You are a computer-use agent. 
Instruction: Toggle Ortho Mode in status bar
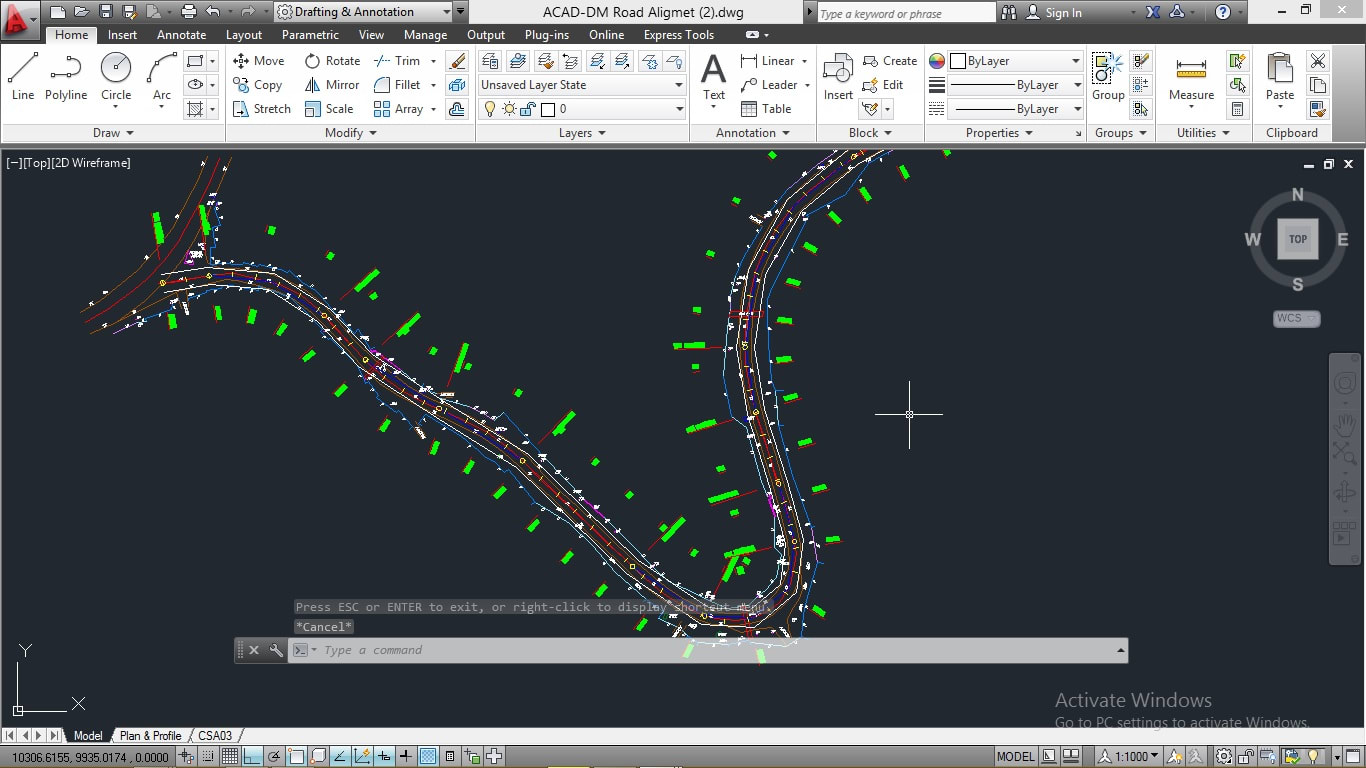252,757
